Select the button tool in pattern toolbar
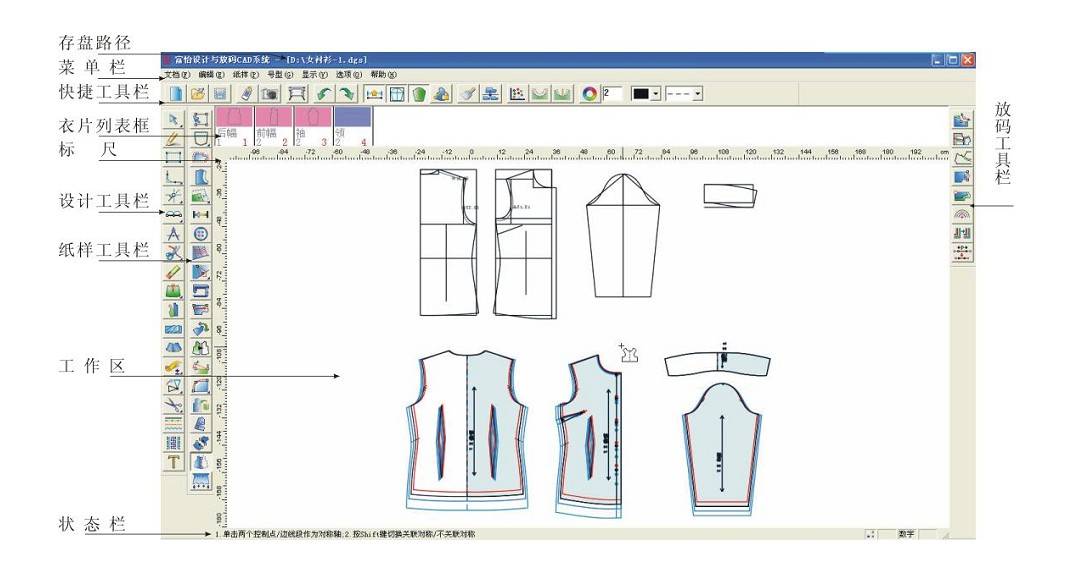Image resolution: width=1081 pixels, height=570 pixels. coord(200,233)
